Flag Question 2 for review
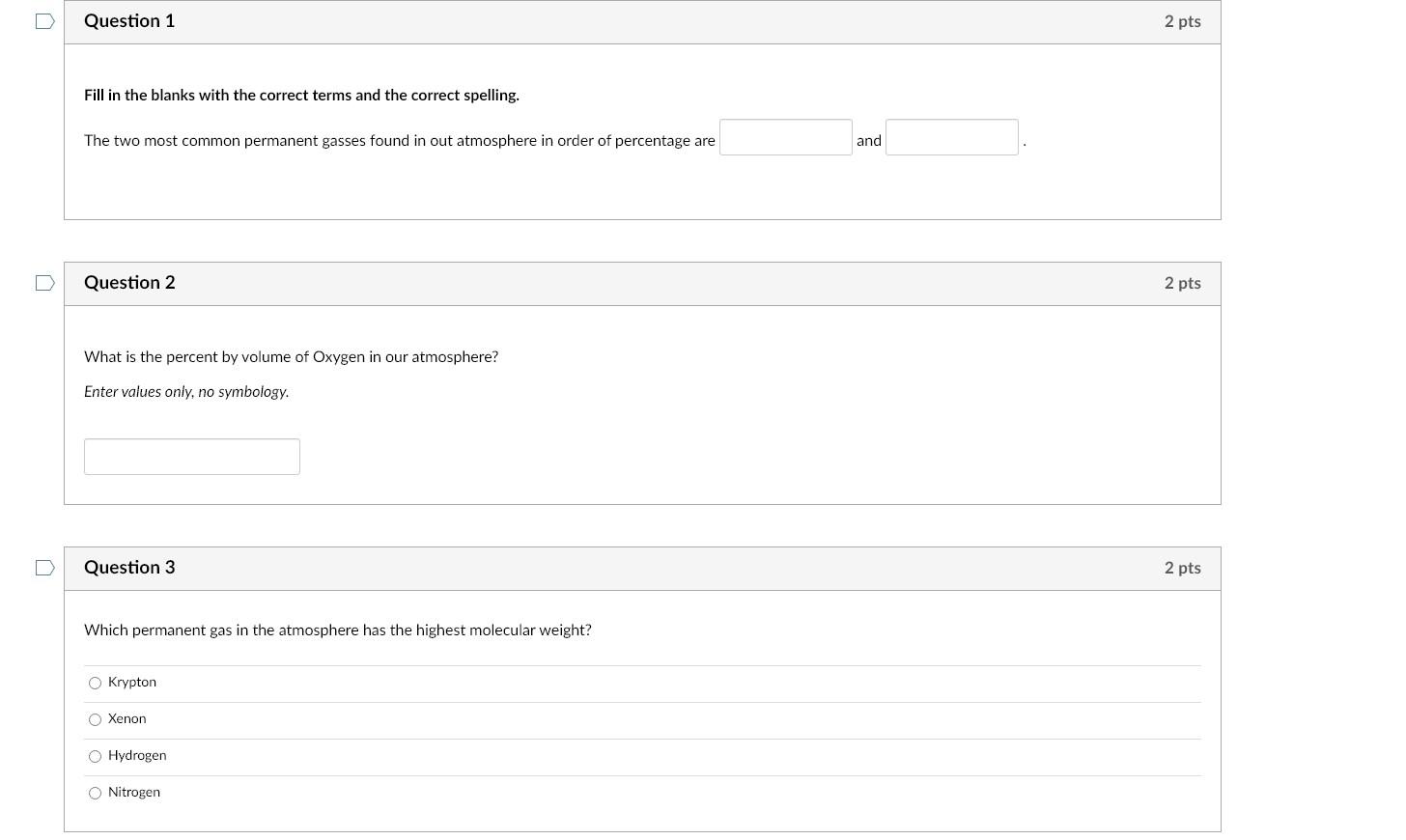Screen dimensions: 1406x840 44,283
